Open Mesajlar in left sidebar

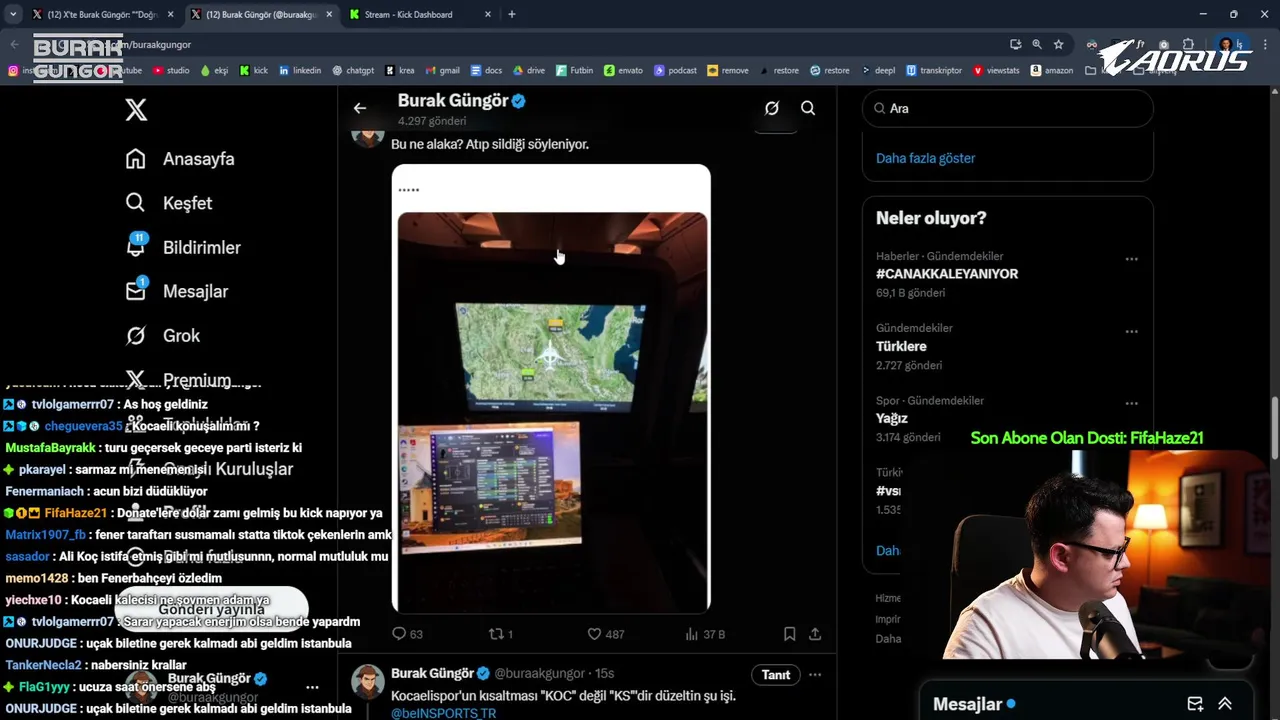(177, 291)
